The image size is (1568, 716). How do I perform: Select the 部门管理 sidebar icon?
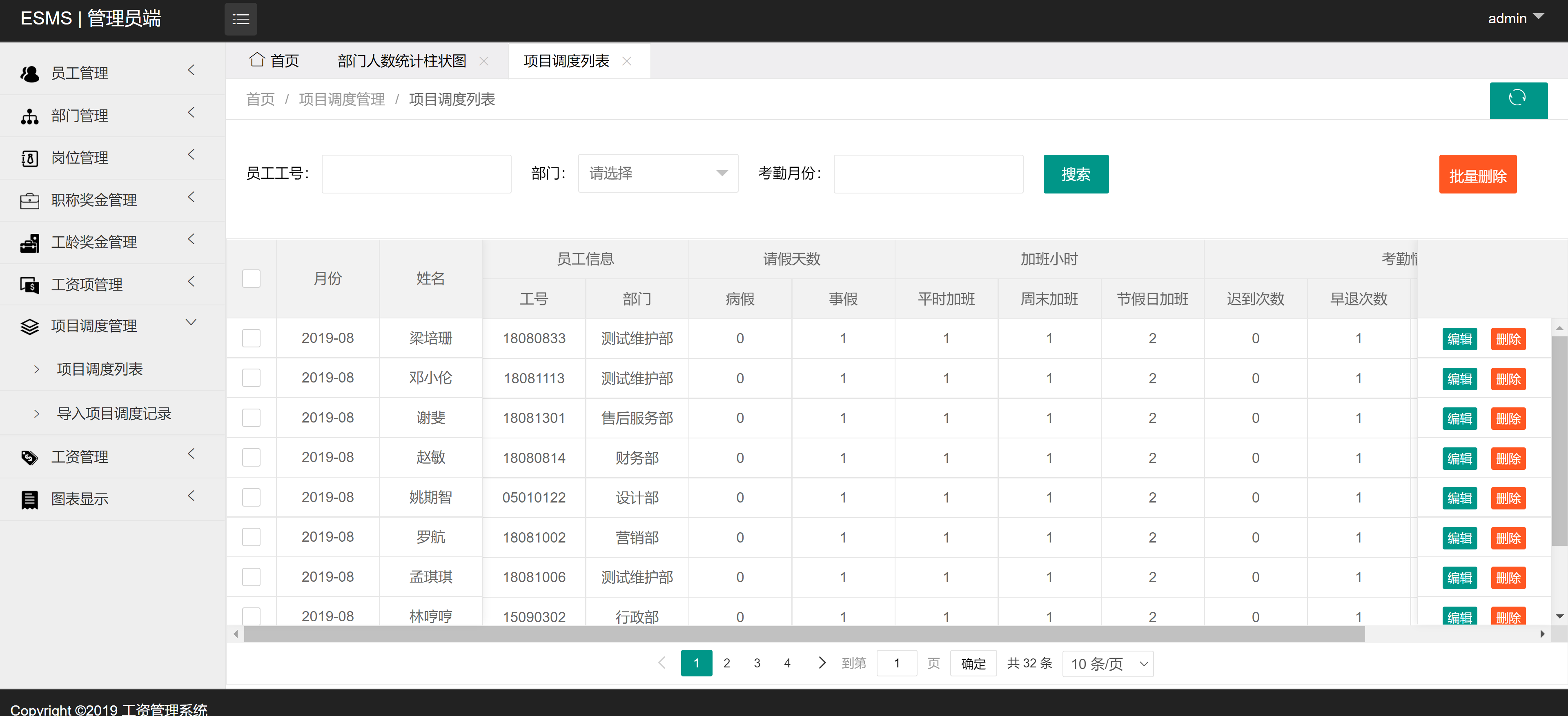tap(29, 116)
